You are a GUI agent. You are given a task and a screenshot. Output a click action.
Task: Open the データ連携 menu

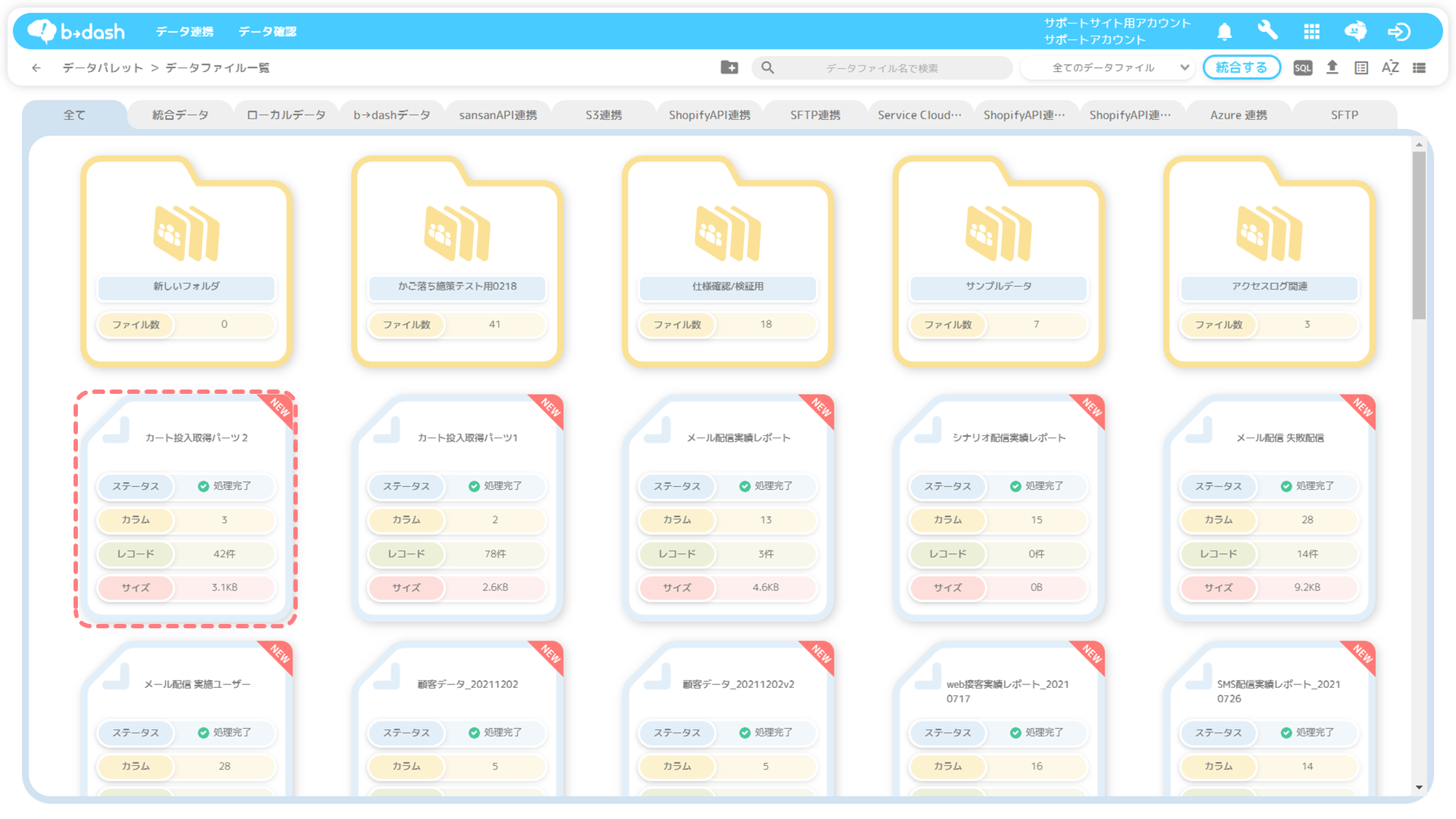tap(184, 31)
